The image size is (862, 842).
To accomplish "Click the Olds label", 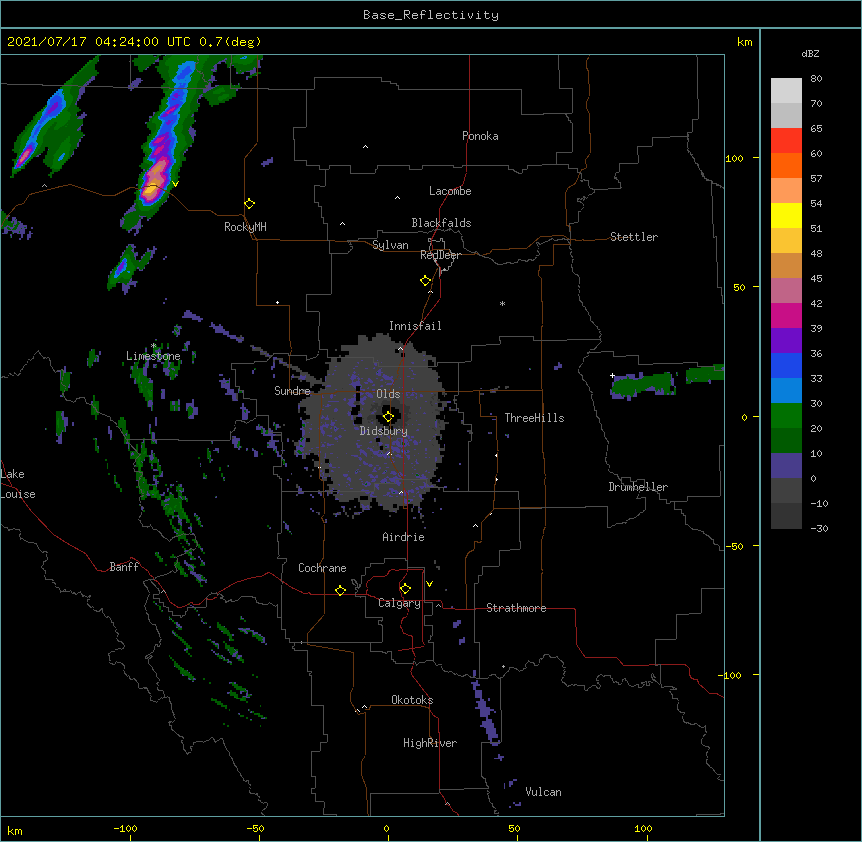I will pyautogui.click(x=388, y=394).
